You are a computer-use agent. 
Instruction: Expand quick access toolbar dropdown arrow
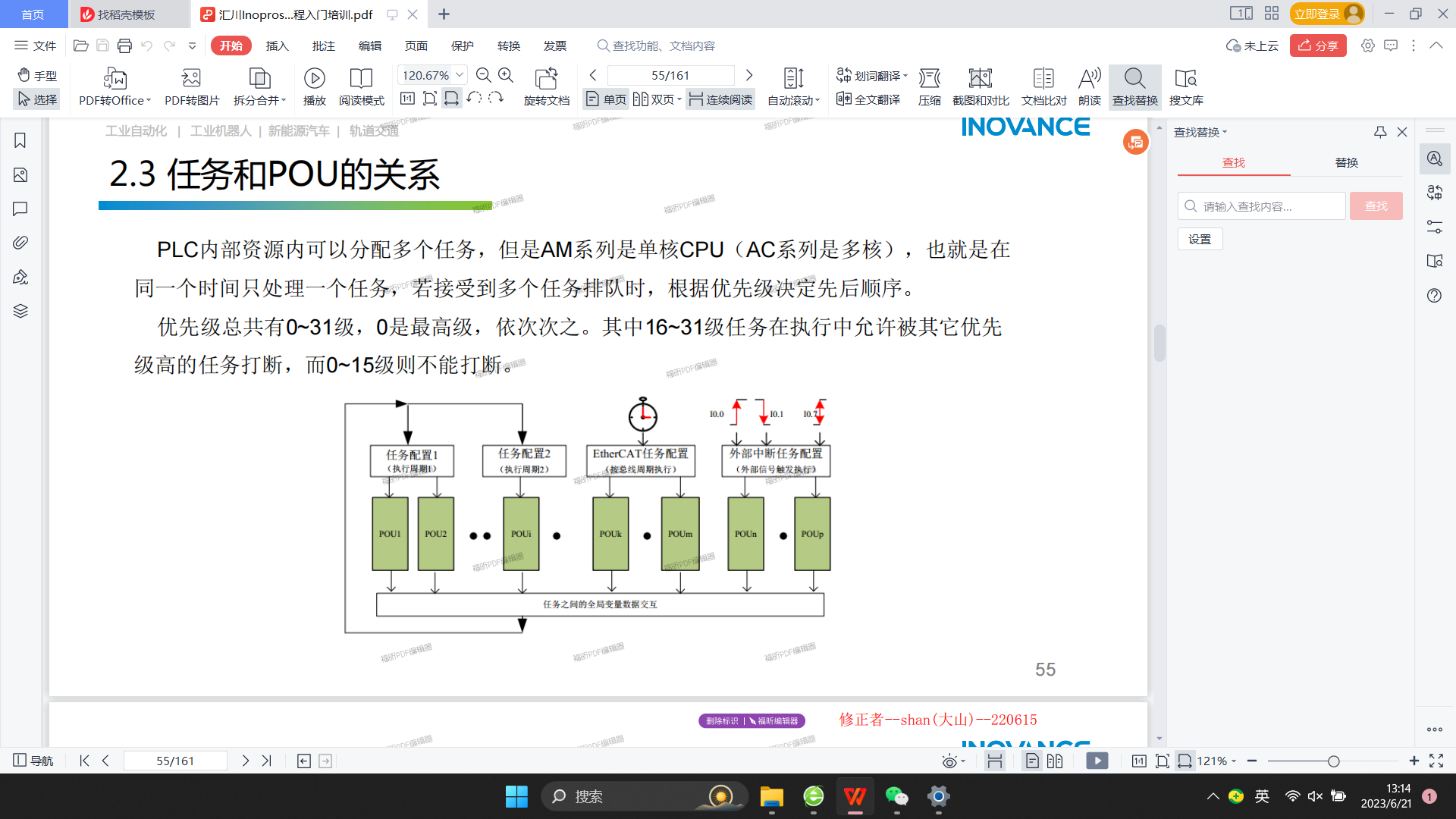[x=193, y=45]
